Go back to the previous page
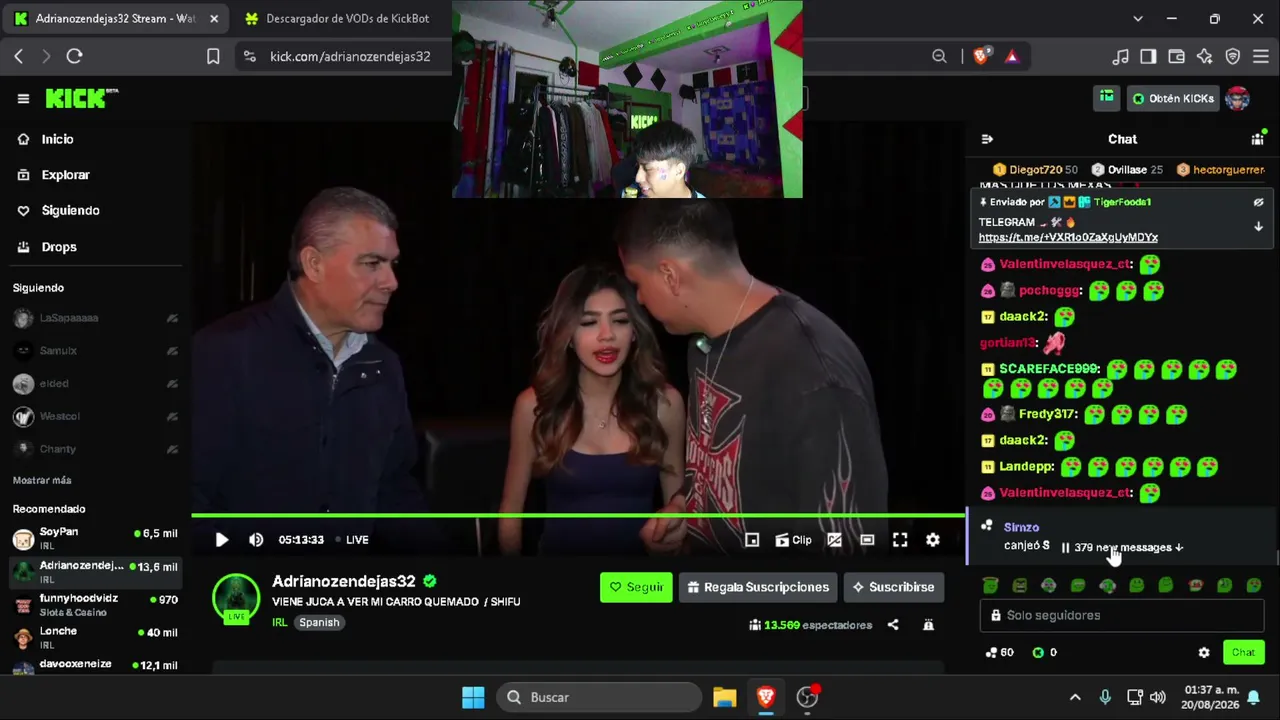This screenshot has width=1280, height=720. click(x=18, y=56)
